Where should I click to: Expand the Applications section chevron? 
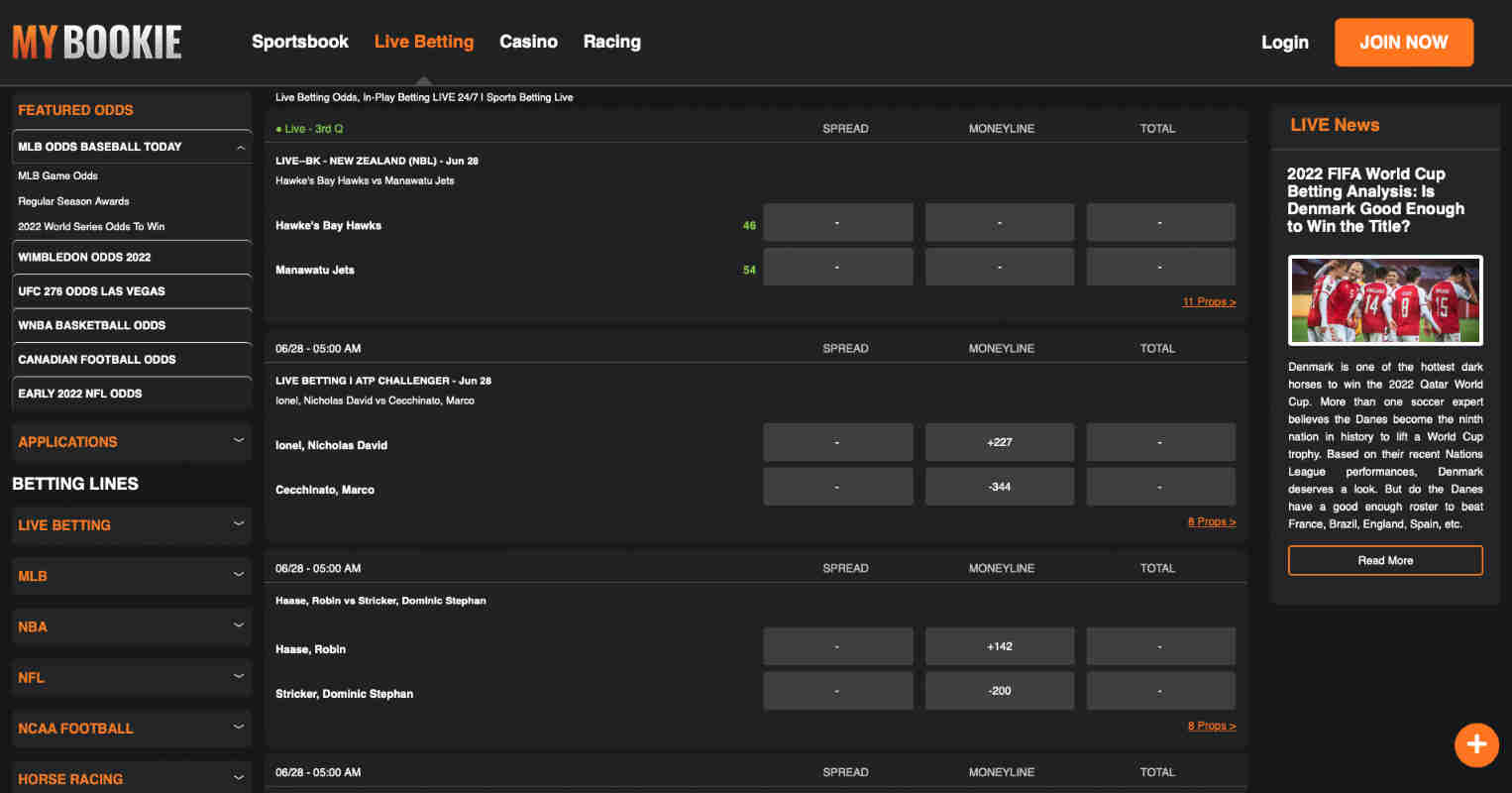coord(239,440)
